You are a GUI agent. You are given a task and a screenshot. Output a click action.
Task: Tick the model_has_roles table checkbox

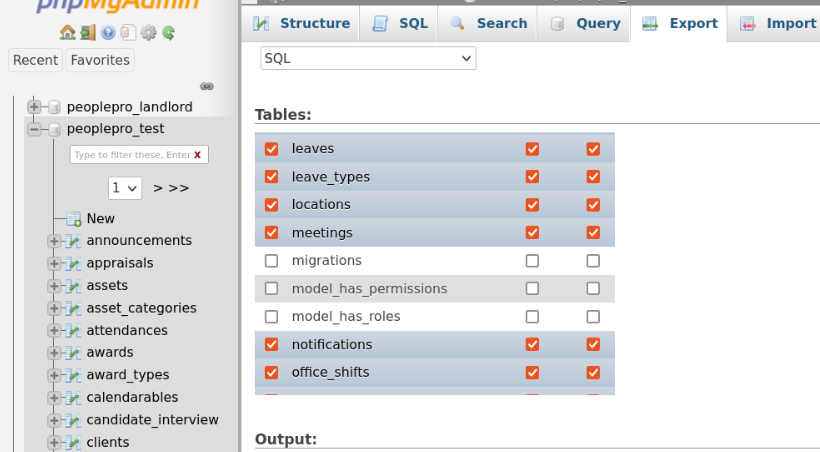point(271,317)
